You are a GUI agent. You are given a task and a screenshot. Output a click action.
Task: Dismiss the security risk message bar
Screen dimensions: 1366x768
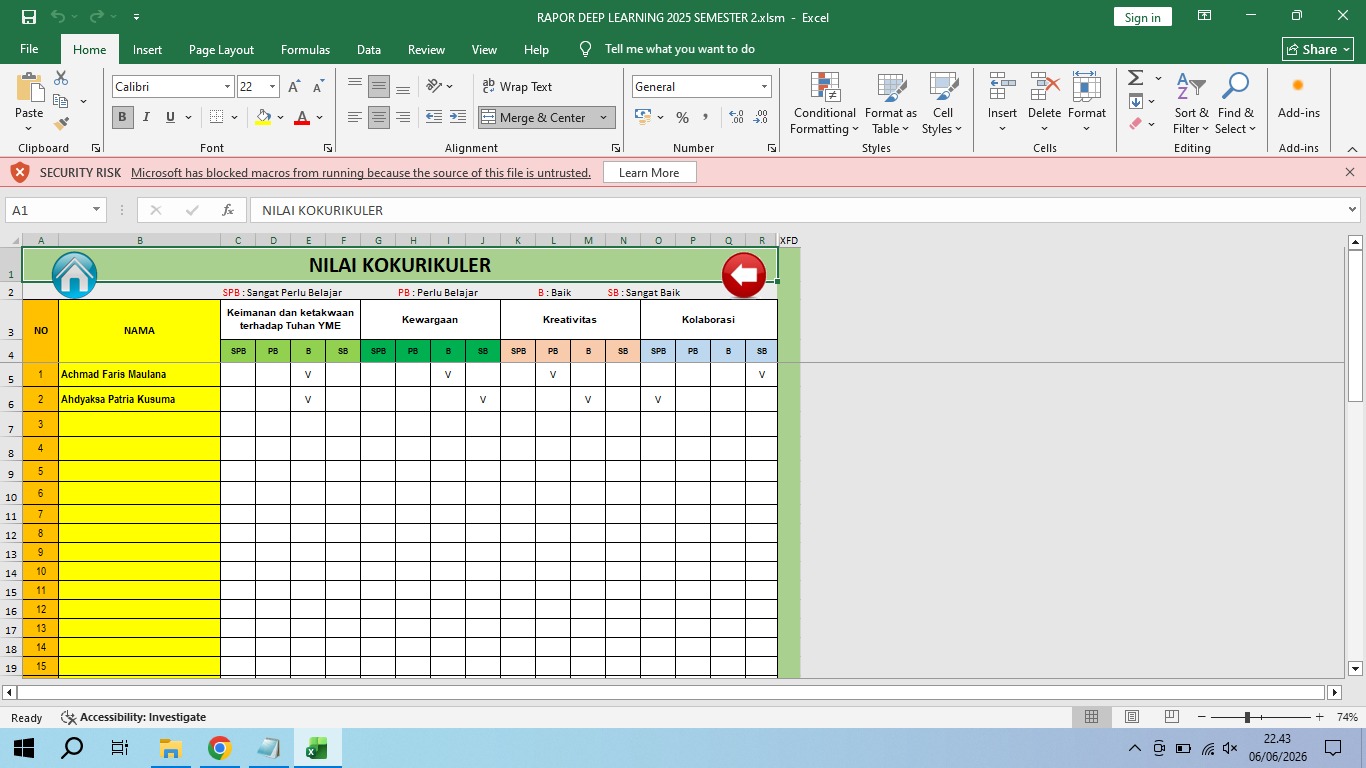coord(1350,172)
